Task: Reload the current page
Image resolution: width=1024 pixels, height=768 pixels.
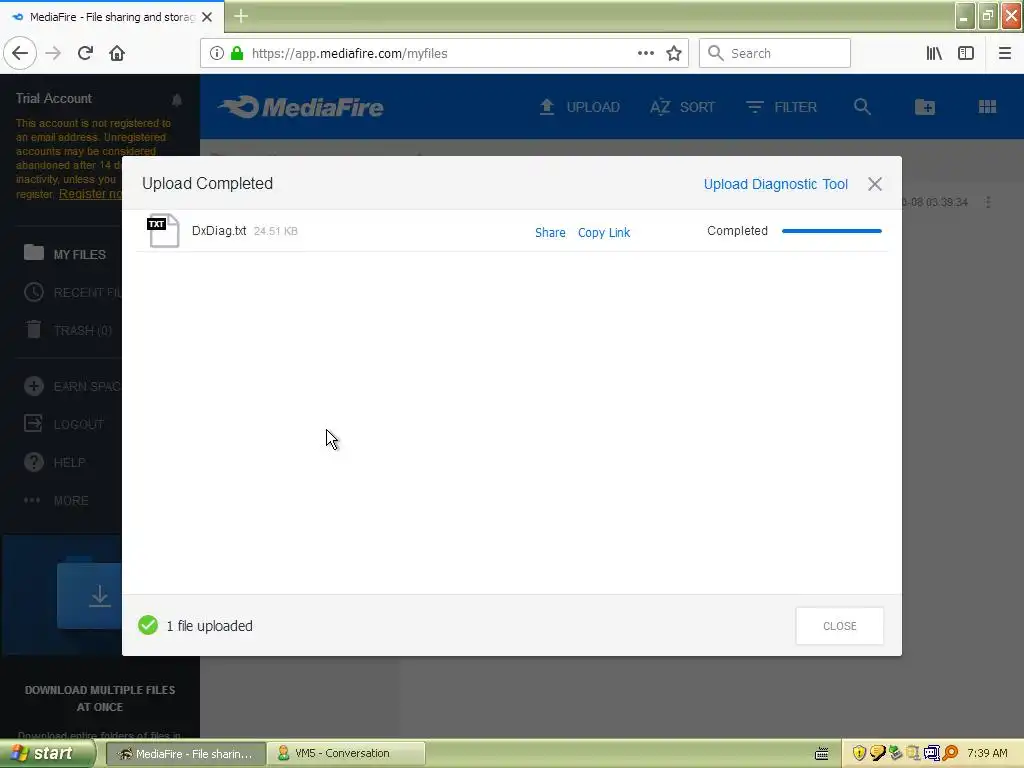Action: [85, 53]
